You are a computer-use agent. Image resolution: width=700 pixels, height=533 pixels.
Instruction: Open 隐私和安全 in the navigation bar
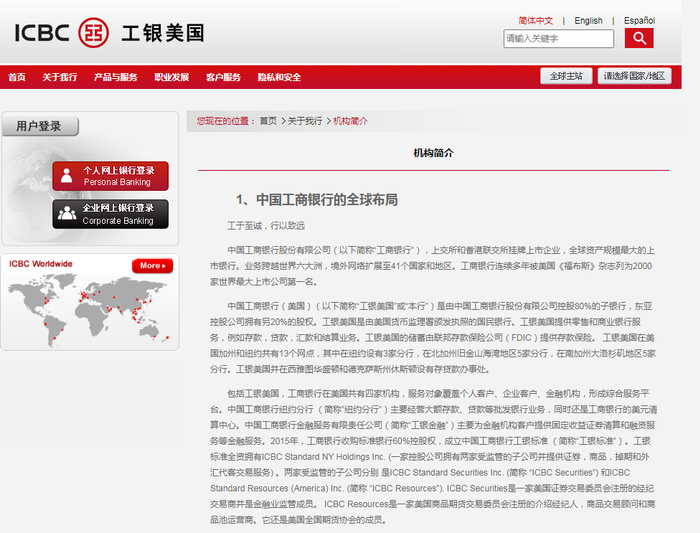[x=279, y=77]
